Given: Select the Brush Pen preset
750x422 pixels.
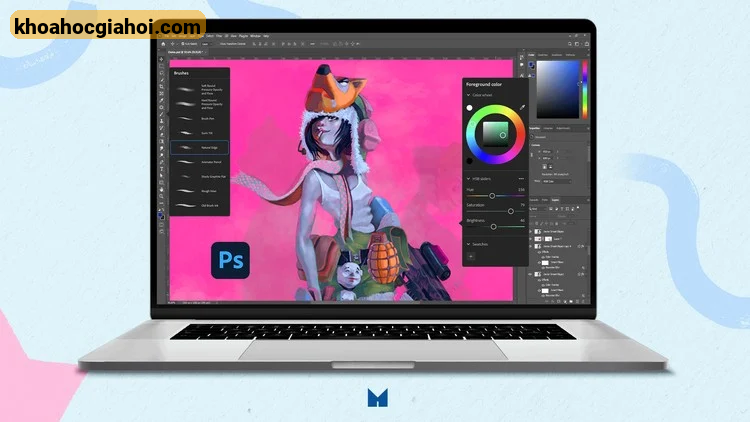Looking at the screenshot, I should [x=199, y=119].
